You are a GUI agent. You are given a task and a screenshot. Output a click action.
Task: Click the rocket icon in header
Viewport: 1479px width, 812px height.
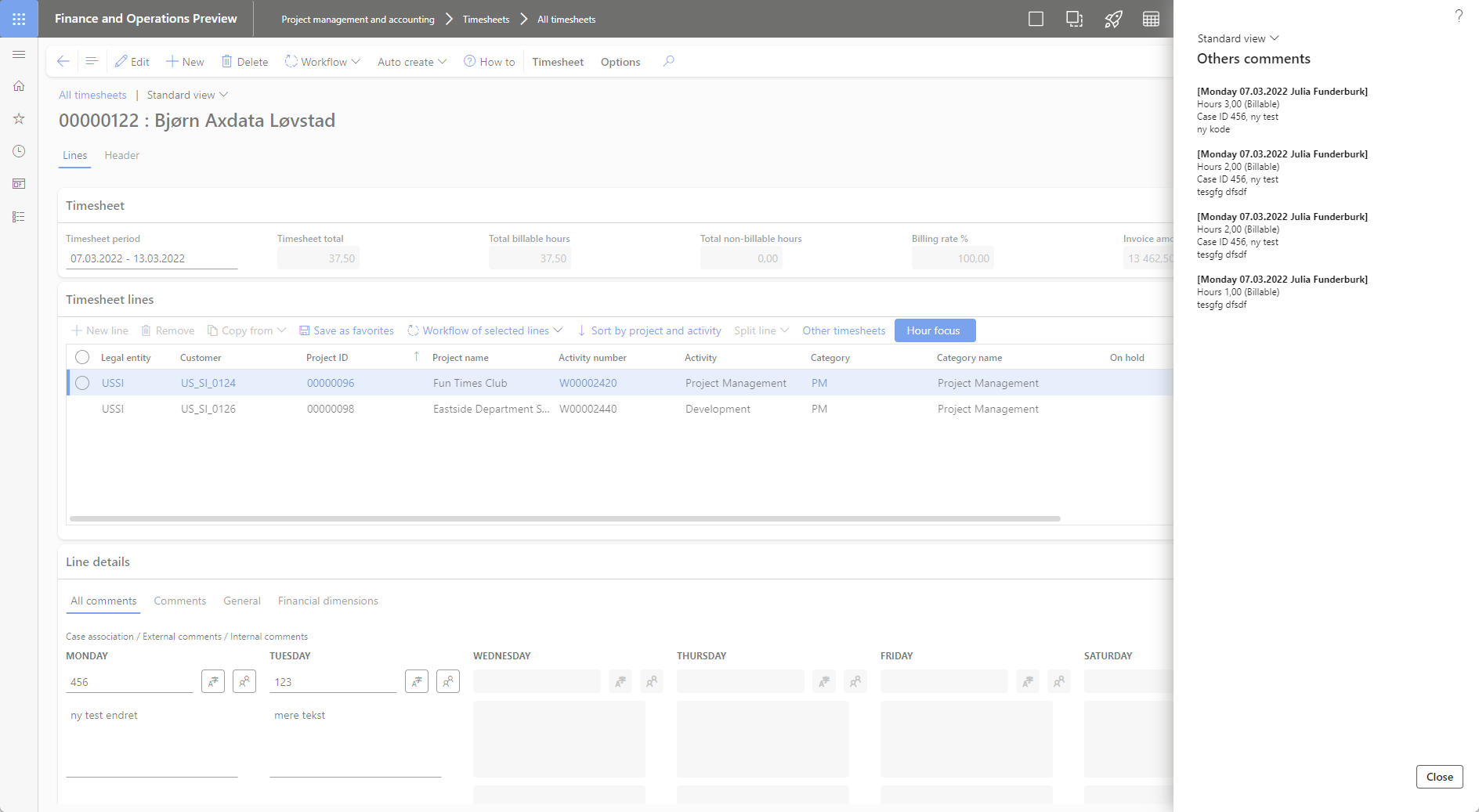[x=1112, y=19]
